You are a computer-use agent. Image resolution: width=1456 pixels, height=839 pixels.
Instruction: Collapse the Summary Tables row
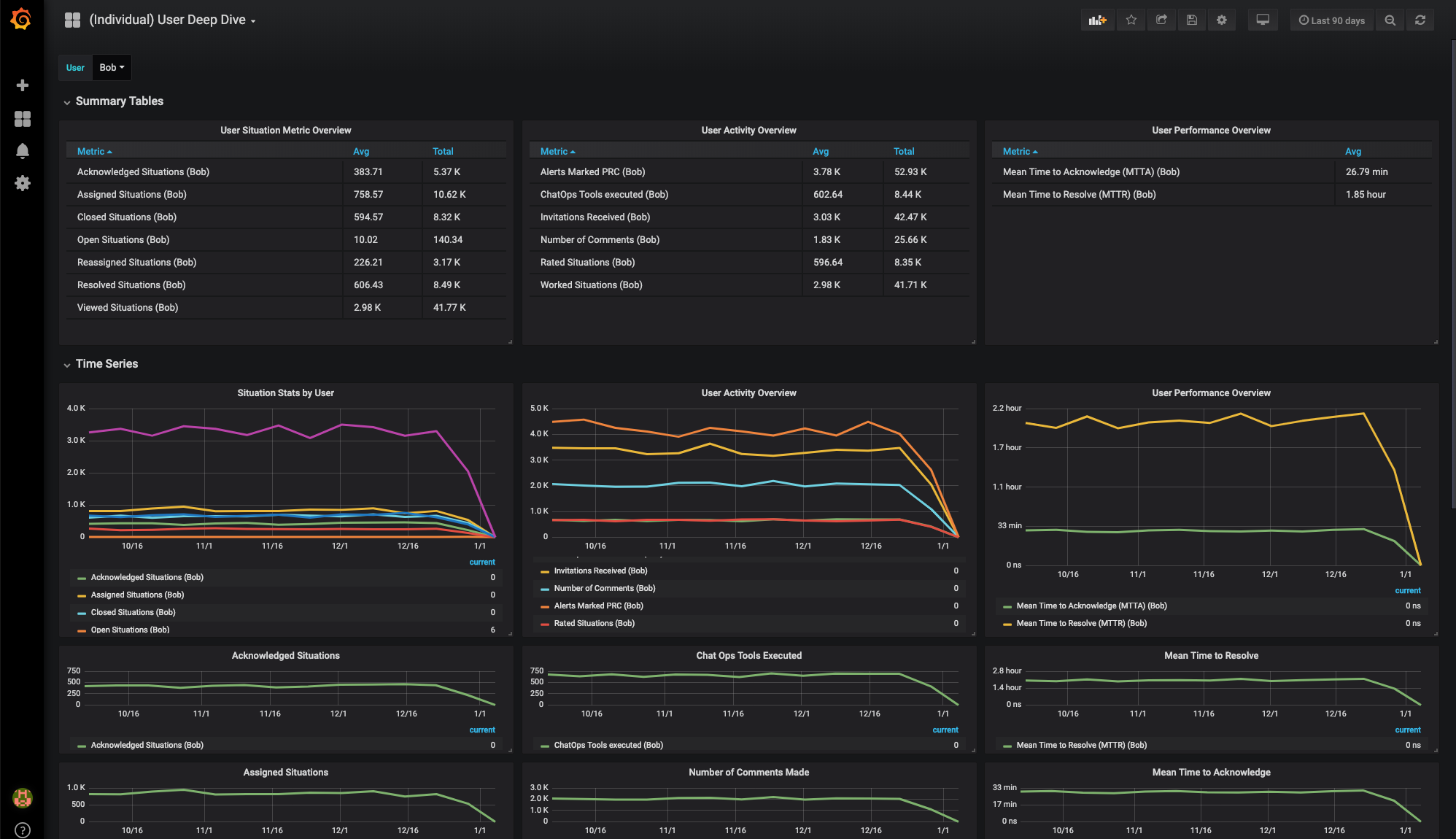pos(113,101)
